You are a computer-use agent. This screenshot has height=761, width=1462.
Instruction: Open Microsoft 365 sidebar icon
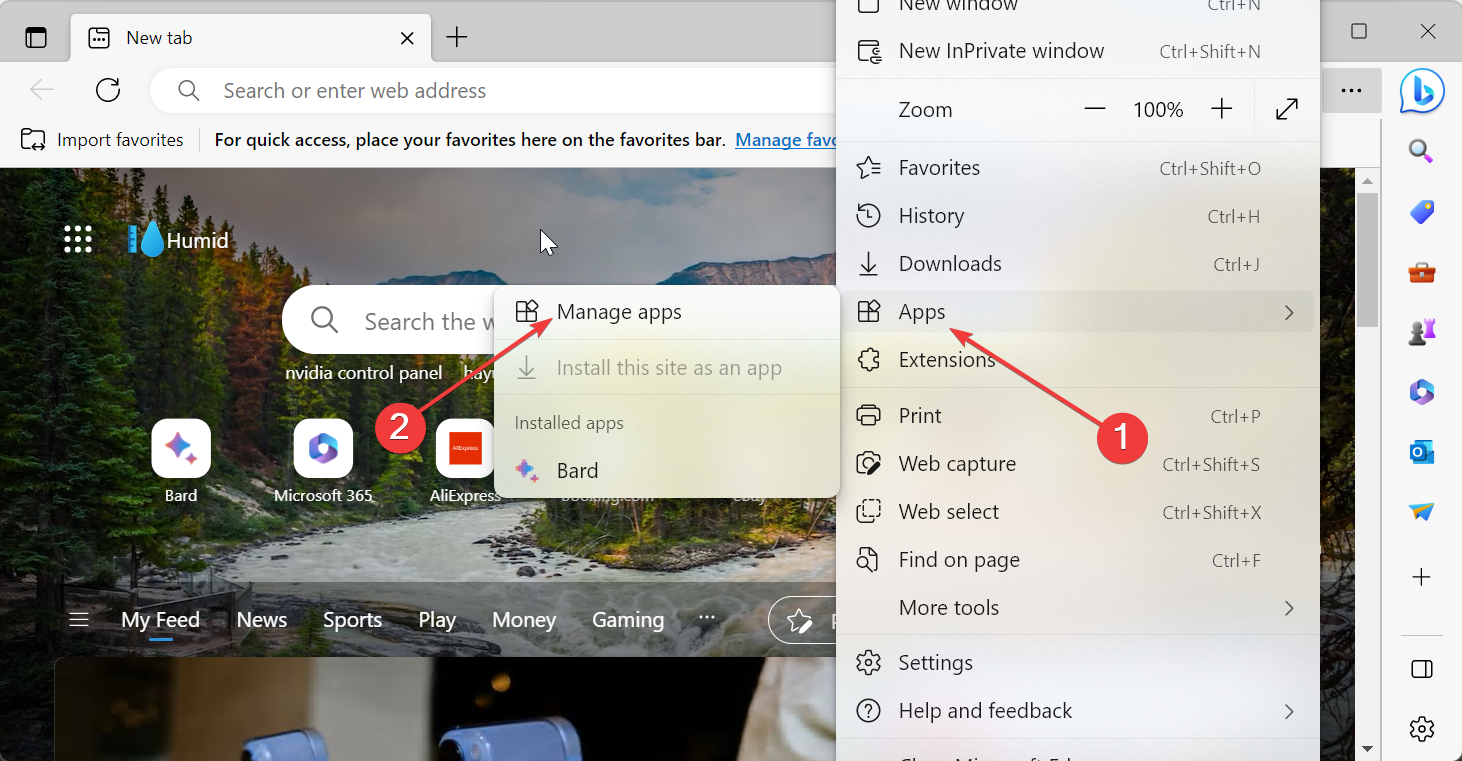[1421, 393]
